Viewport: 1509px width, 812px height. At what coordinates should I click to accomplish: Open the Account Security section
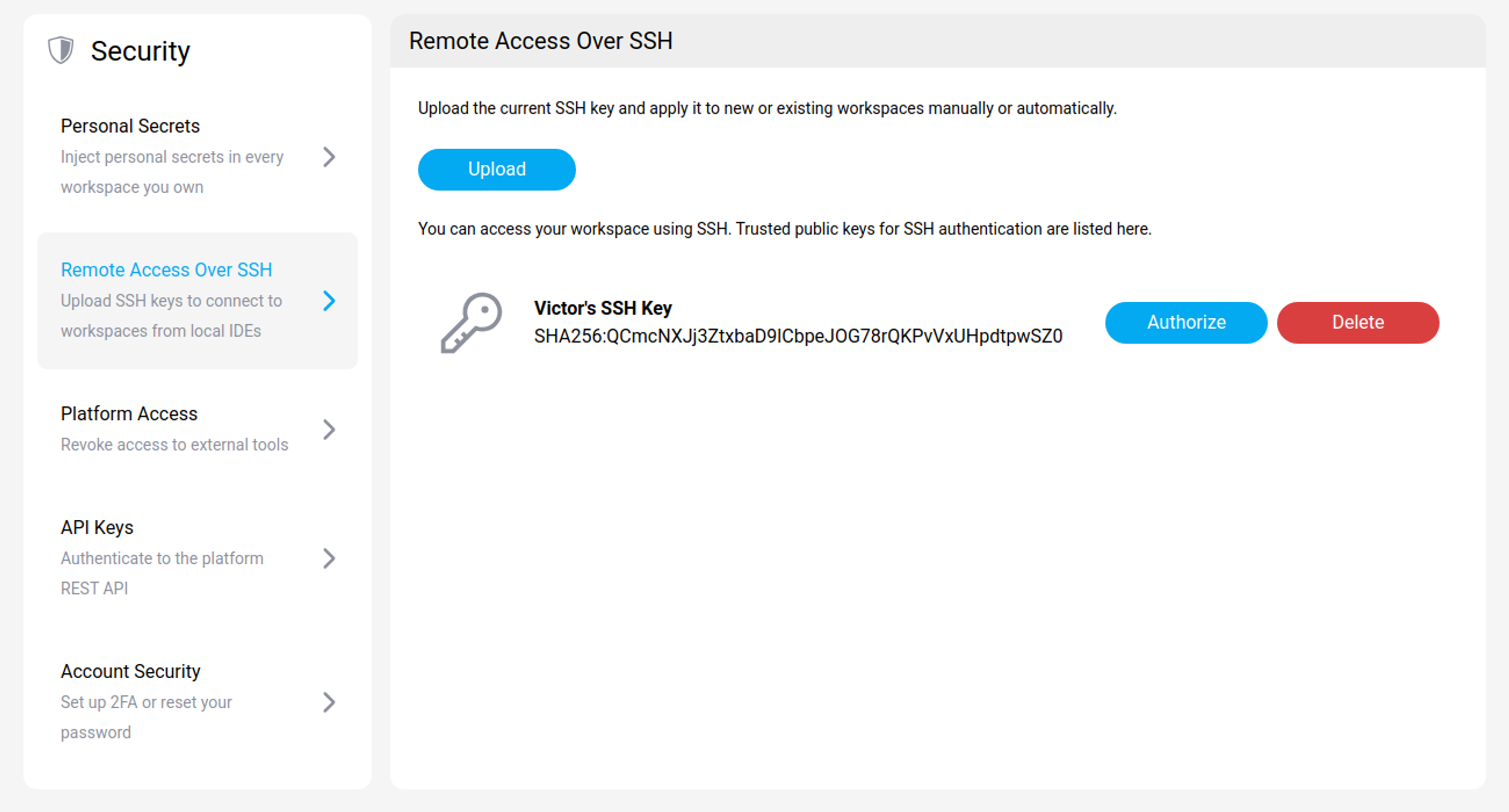point(130,671)
